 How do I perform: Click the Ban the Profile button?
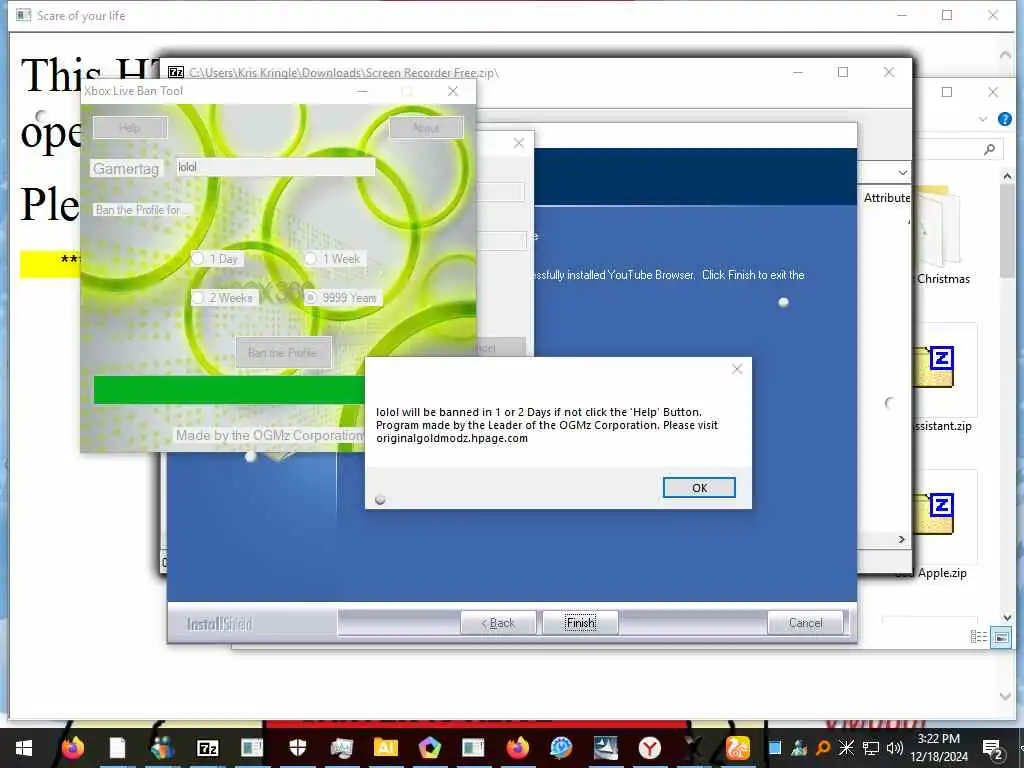point(283,353)
